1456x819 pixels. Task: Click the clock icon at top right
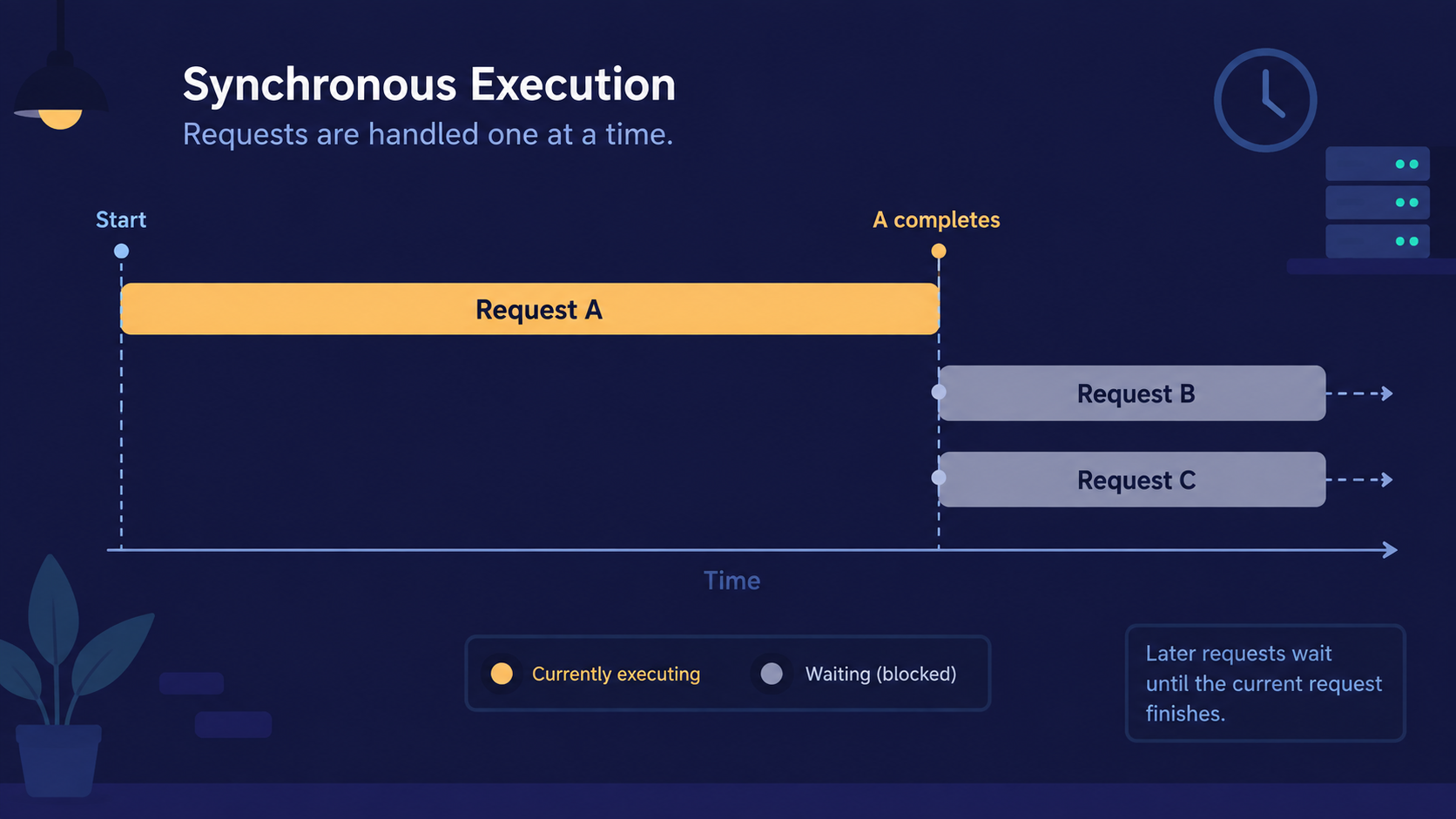pos(1264,100)
